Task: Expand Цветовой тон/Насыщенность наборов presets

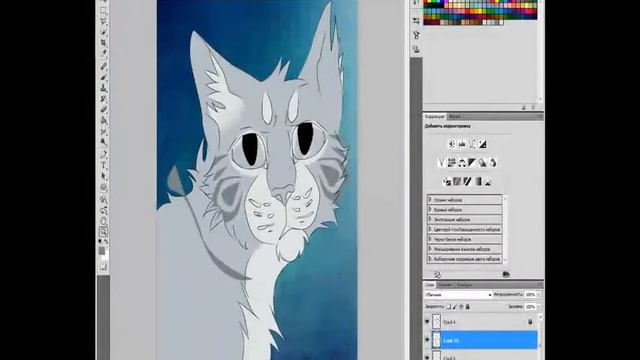Action: coord(430,229)
